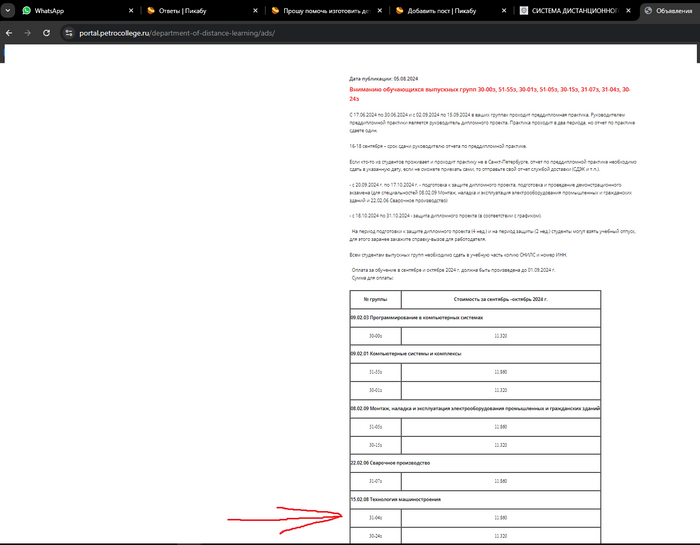
Task: Click the cost value in the 51-55з row
Action: click(x=500, y=372)
